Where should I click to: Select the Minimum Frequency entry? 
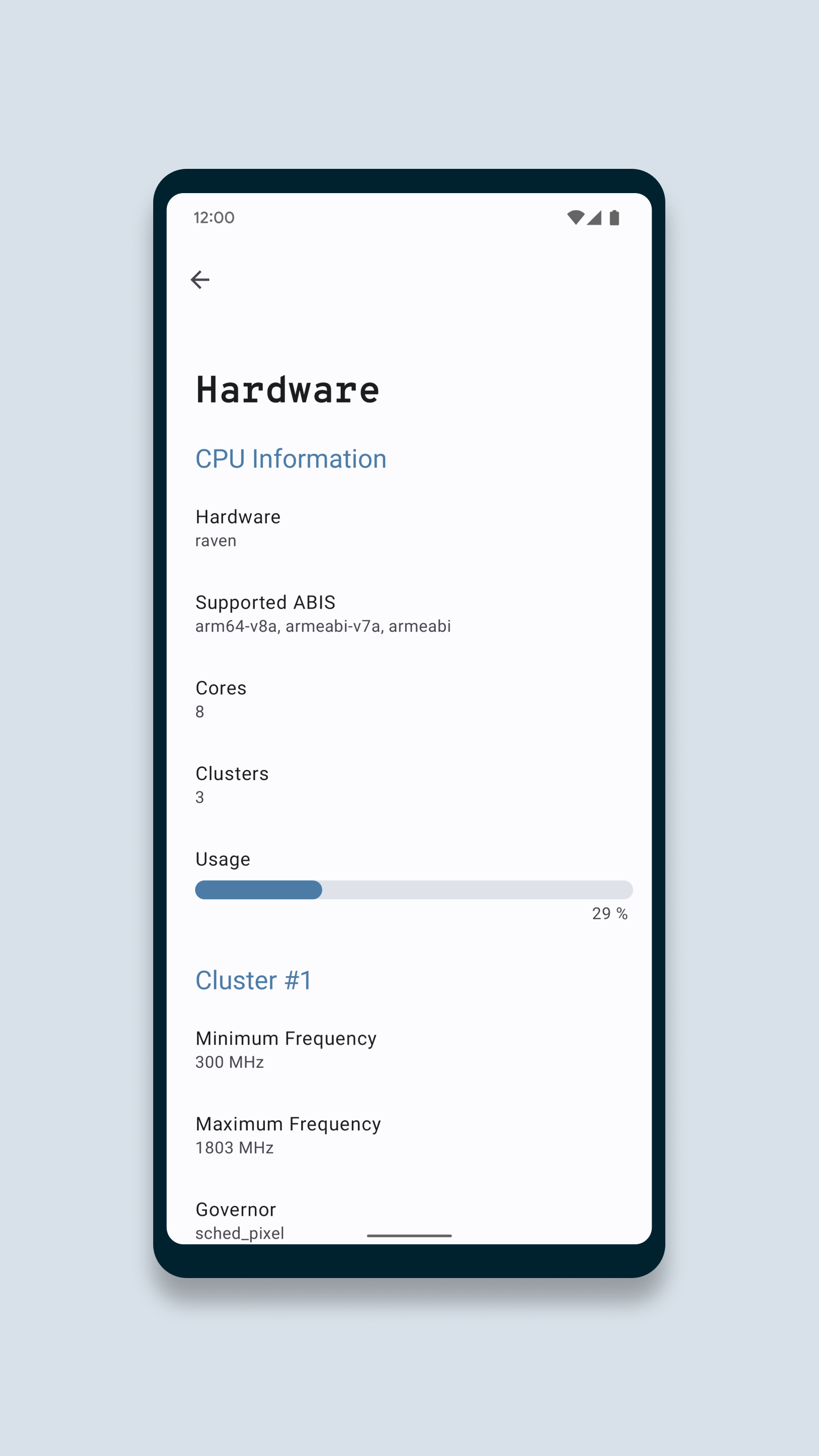[x=286, y=1050]
